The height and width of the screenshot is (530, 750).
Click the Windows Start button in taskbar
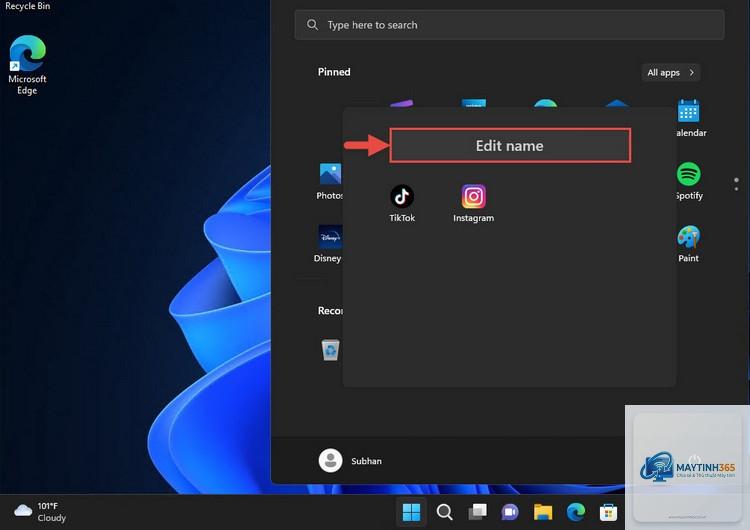[411, 512]
